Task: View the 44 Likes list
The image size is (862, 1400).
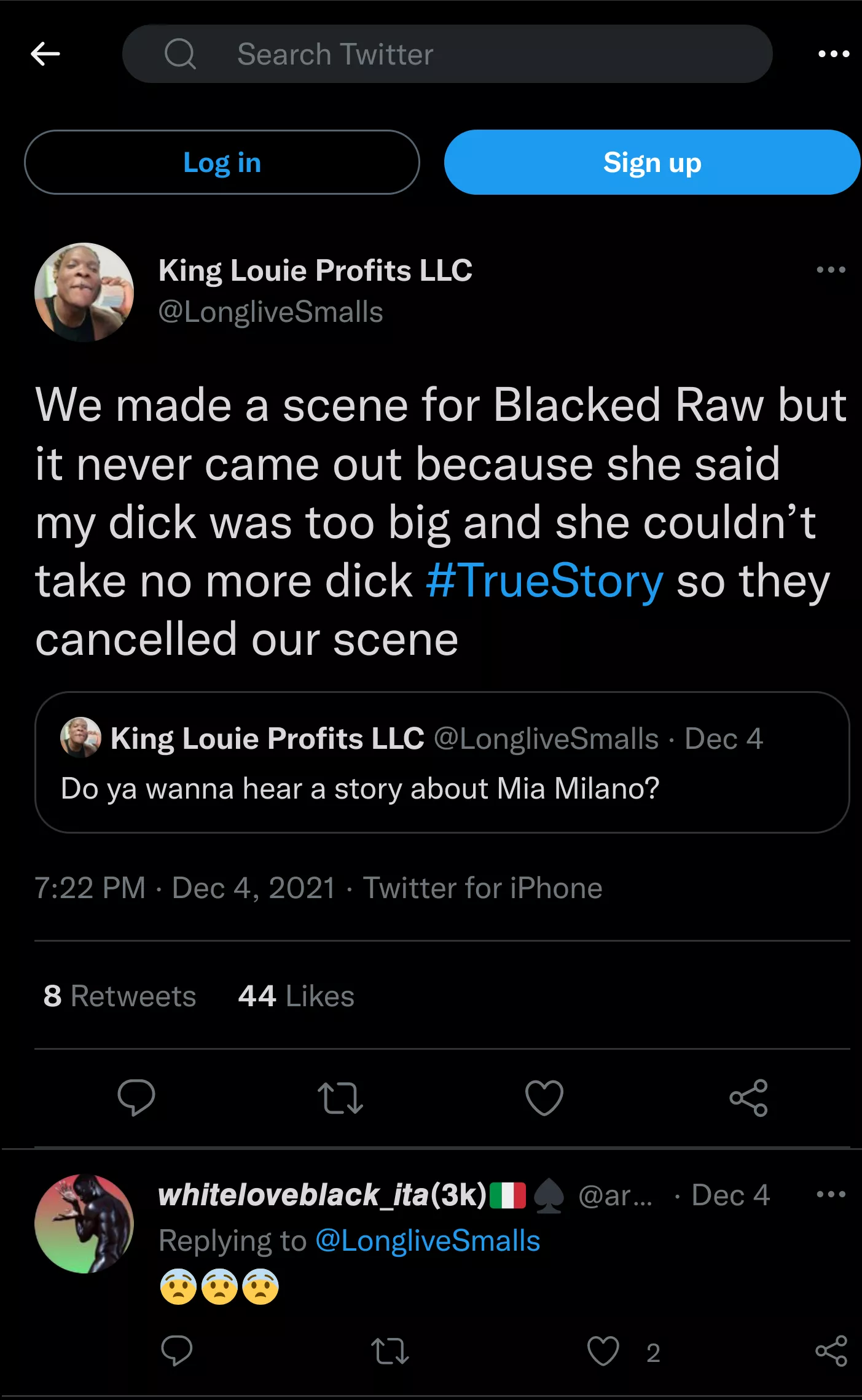Action: click(x=296, y=996)
